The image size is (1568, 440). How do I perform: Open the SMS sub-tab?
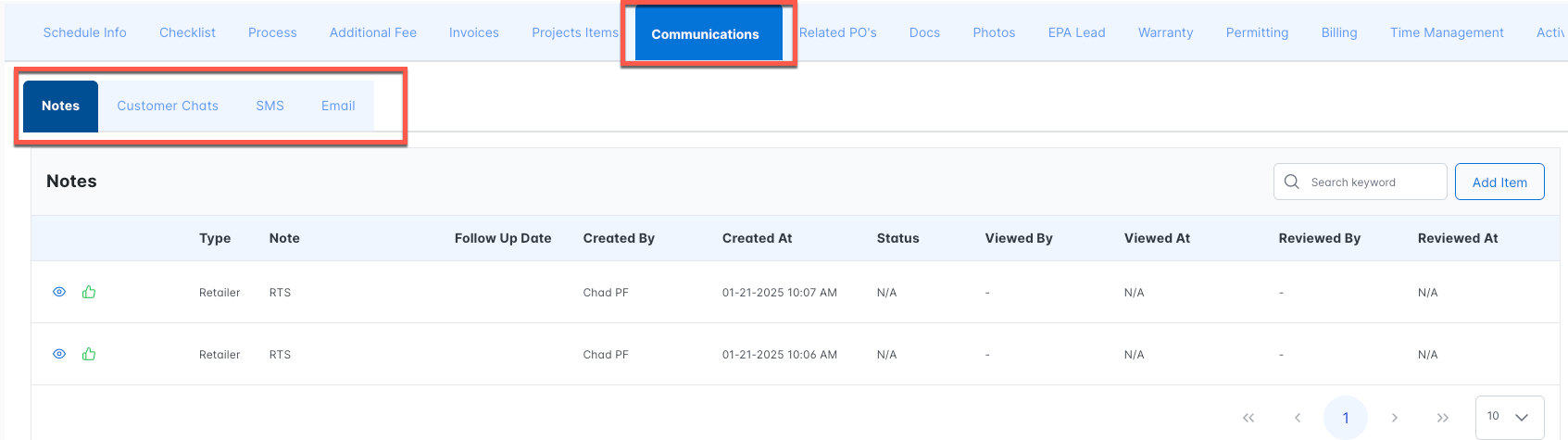tap(270, 106)
